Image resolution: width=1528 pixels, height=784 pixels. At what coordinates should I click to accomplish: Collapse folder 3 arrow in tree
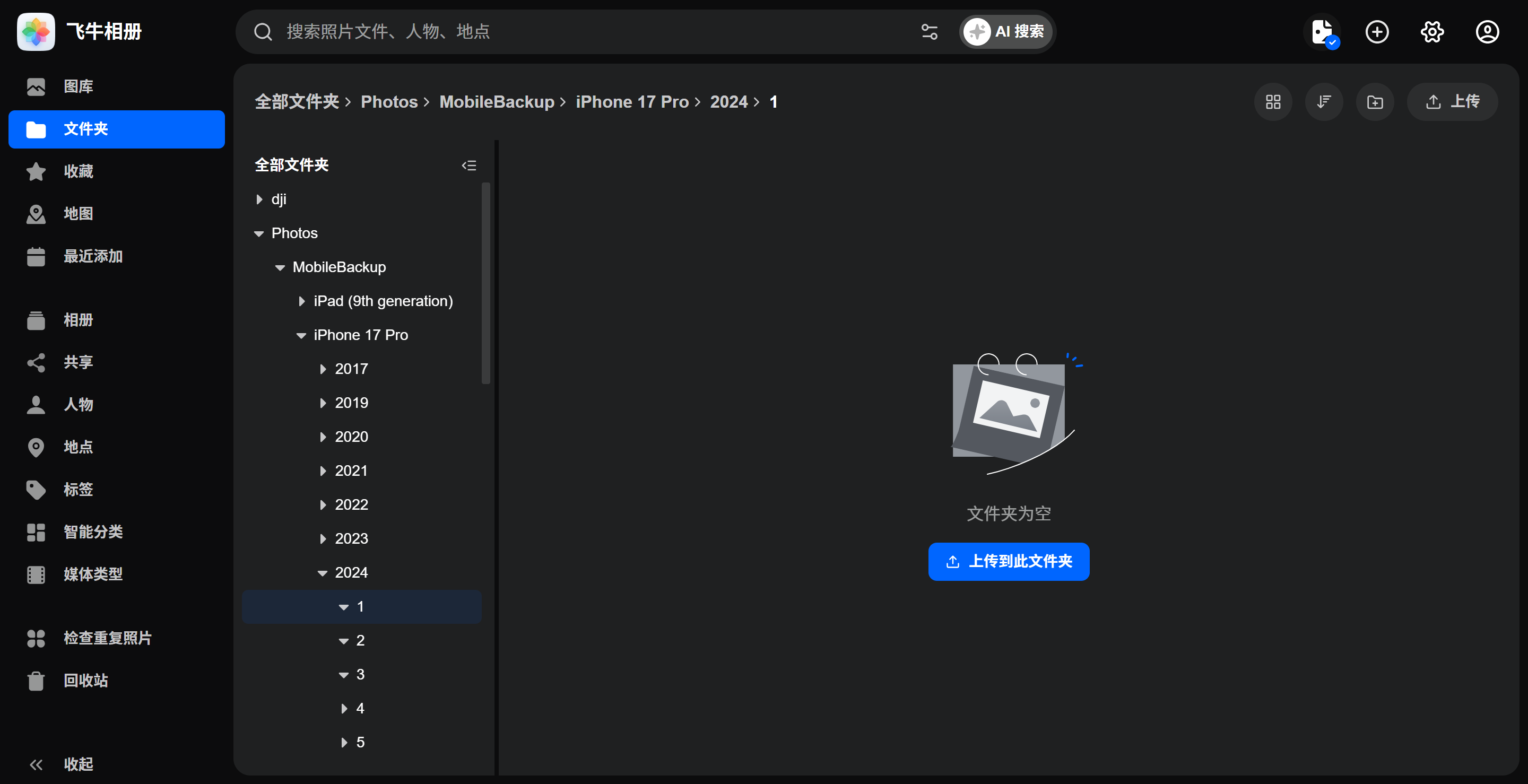point(345,675)
